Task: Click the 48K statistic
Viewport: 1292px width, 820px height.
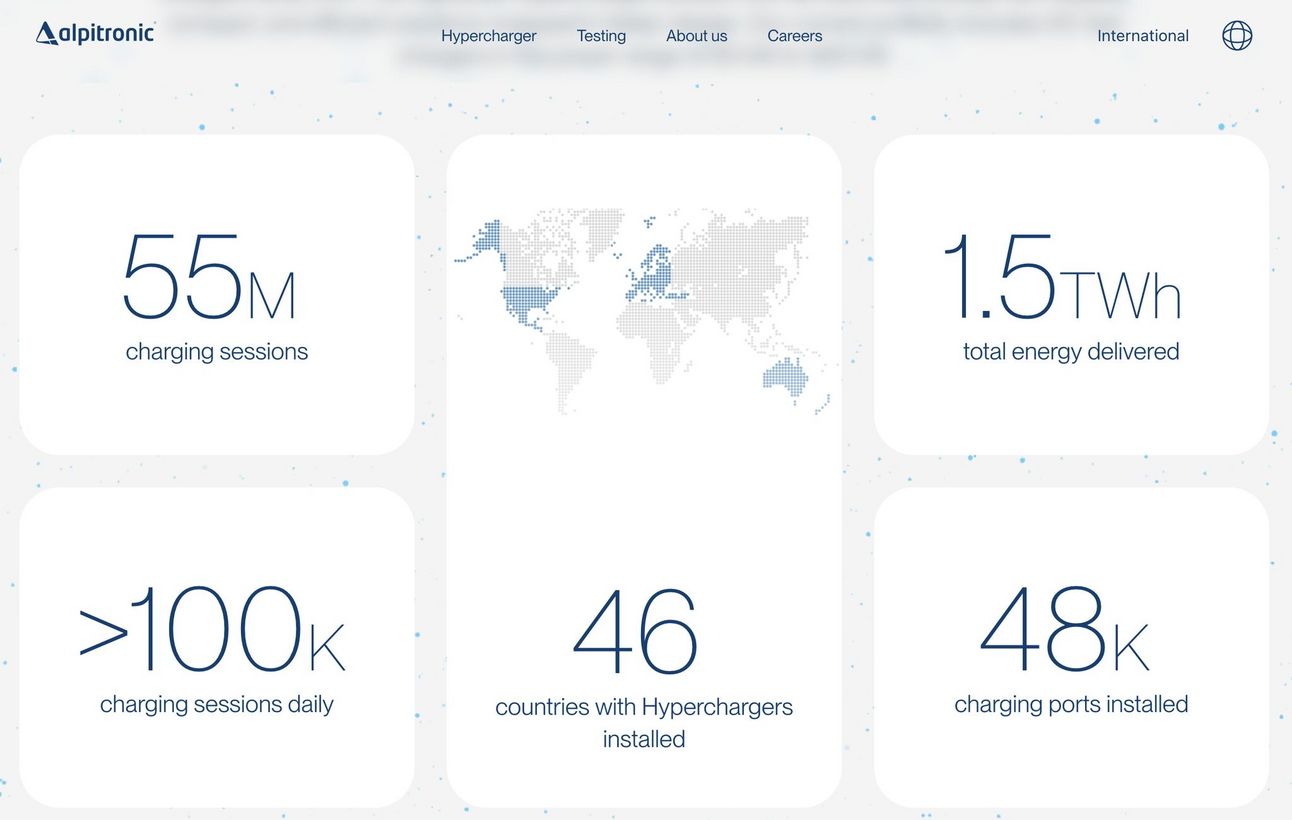Action: tap(1065, 630)
